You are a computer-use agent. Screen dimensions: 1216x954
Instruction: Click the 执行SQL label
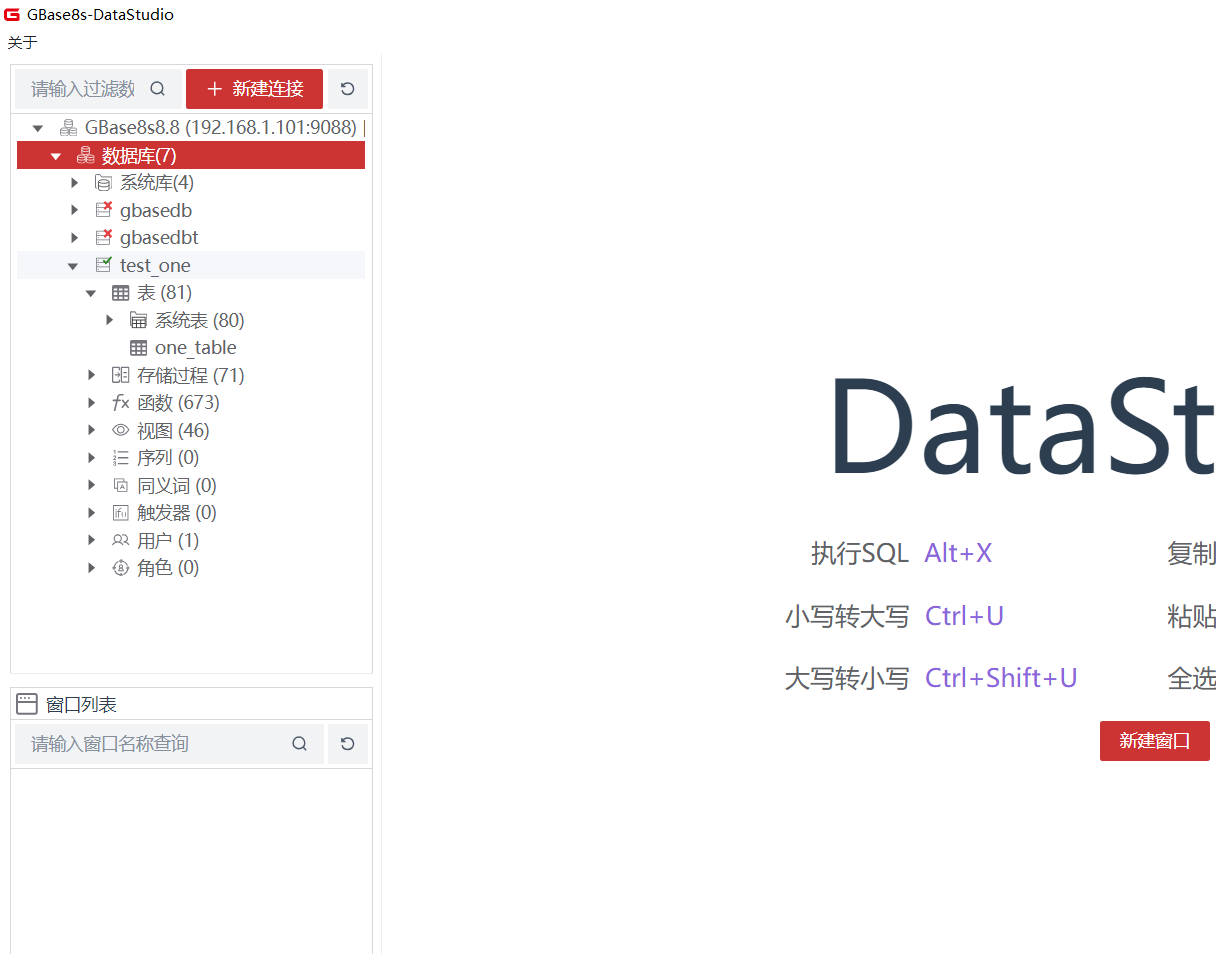point(860,553)
